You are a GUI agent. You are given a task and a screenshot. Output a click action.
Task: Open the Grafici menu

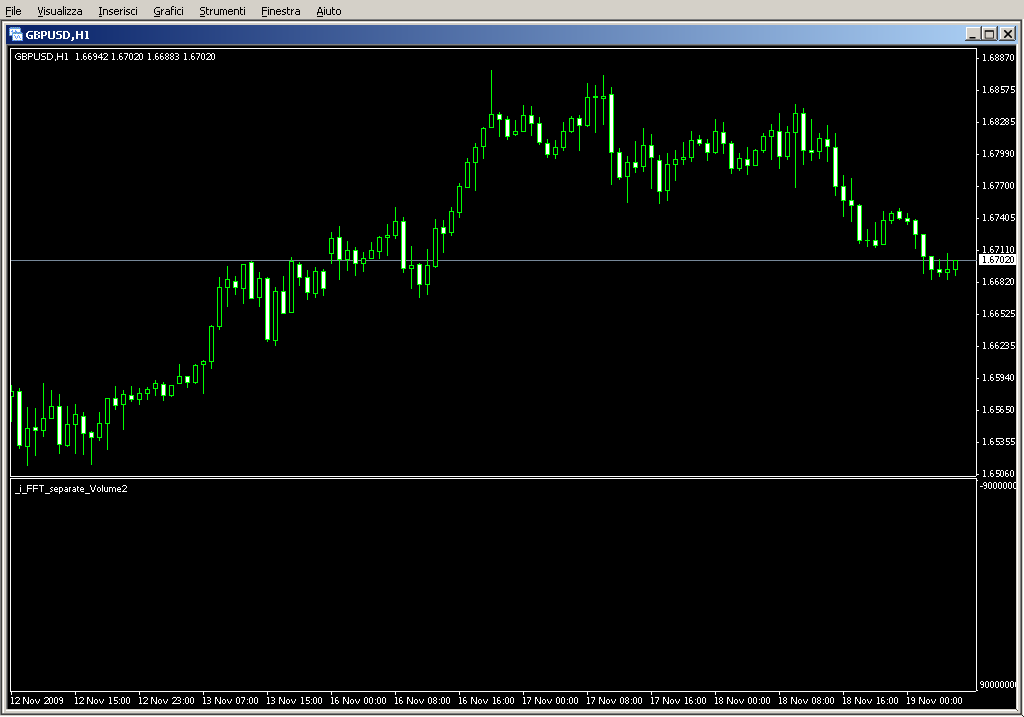click(x=168, y=11)
